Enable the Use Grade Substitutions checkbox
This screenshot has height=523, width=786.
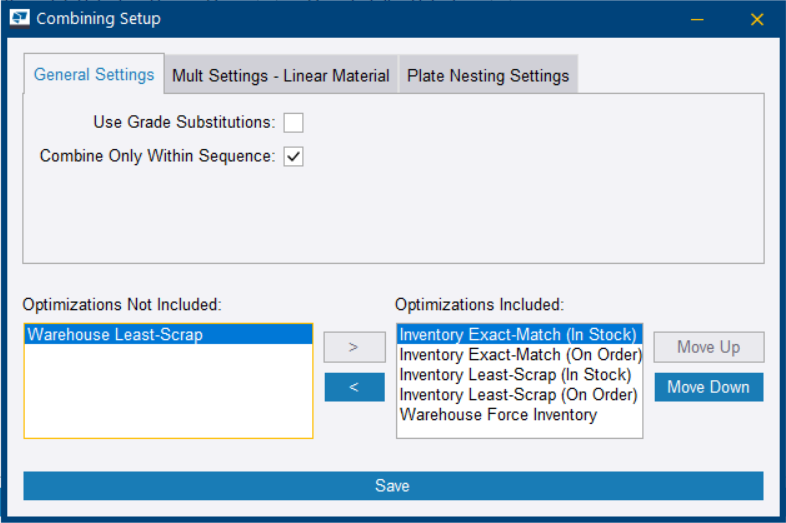coord(293,123)
